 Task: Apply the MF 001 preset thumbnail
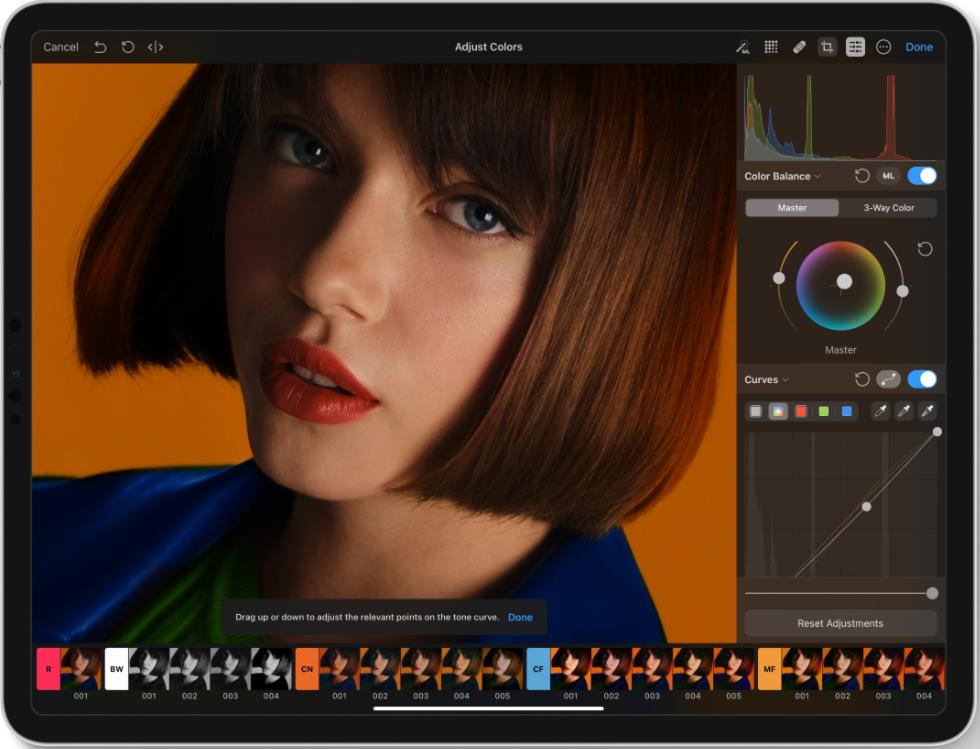pyautogui.click(x=802, y=669)
